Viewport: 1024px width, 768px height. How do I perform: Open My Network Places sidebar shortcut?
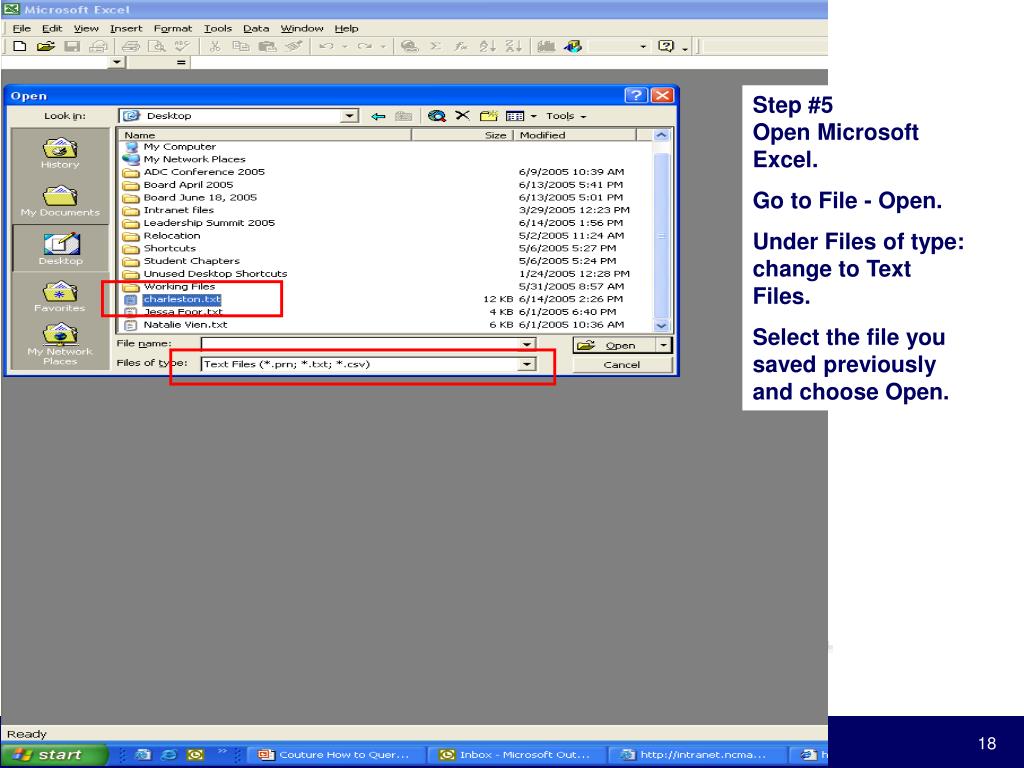(60, 344)
